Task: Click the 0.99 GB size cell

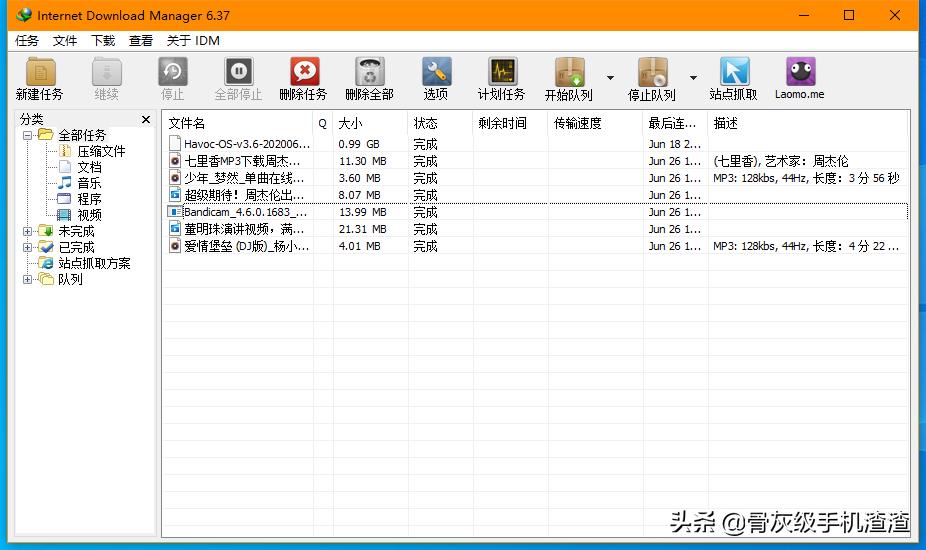Action: 359,144
